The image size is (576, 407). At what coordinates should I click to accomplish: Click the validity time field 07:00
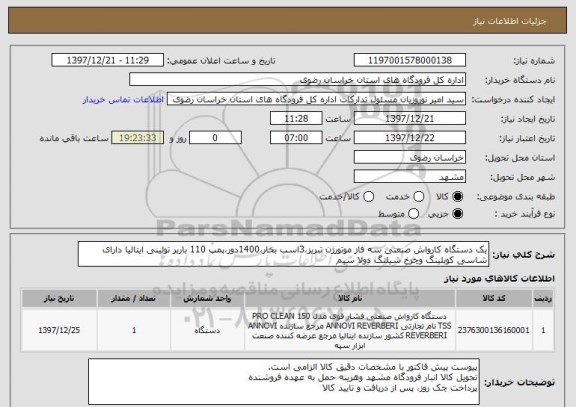[x=296, y=138]
